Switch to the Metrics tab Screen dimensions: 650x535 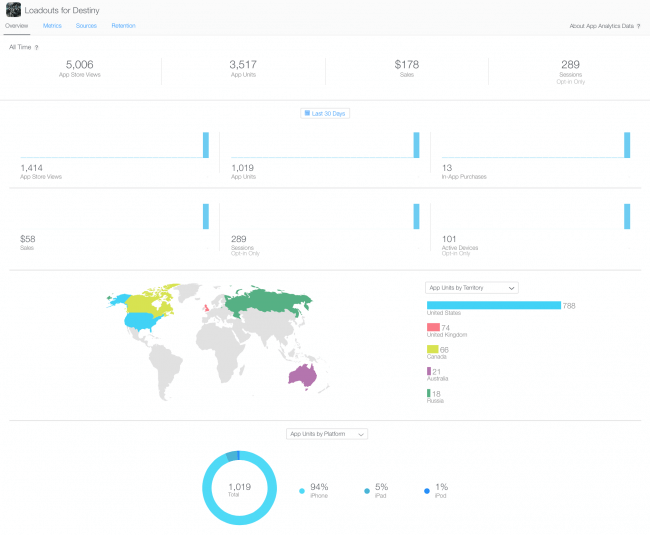point(52,26)
